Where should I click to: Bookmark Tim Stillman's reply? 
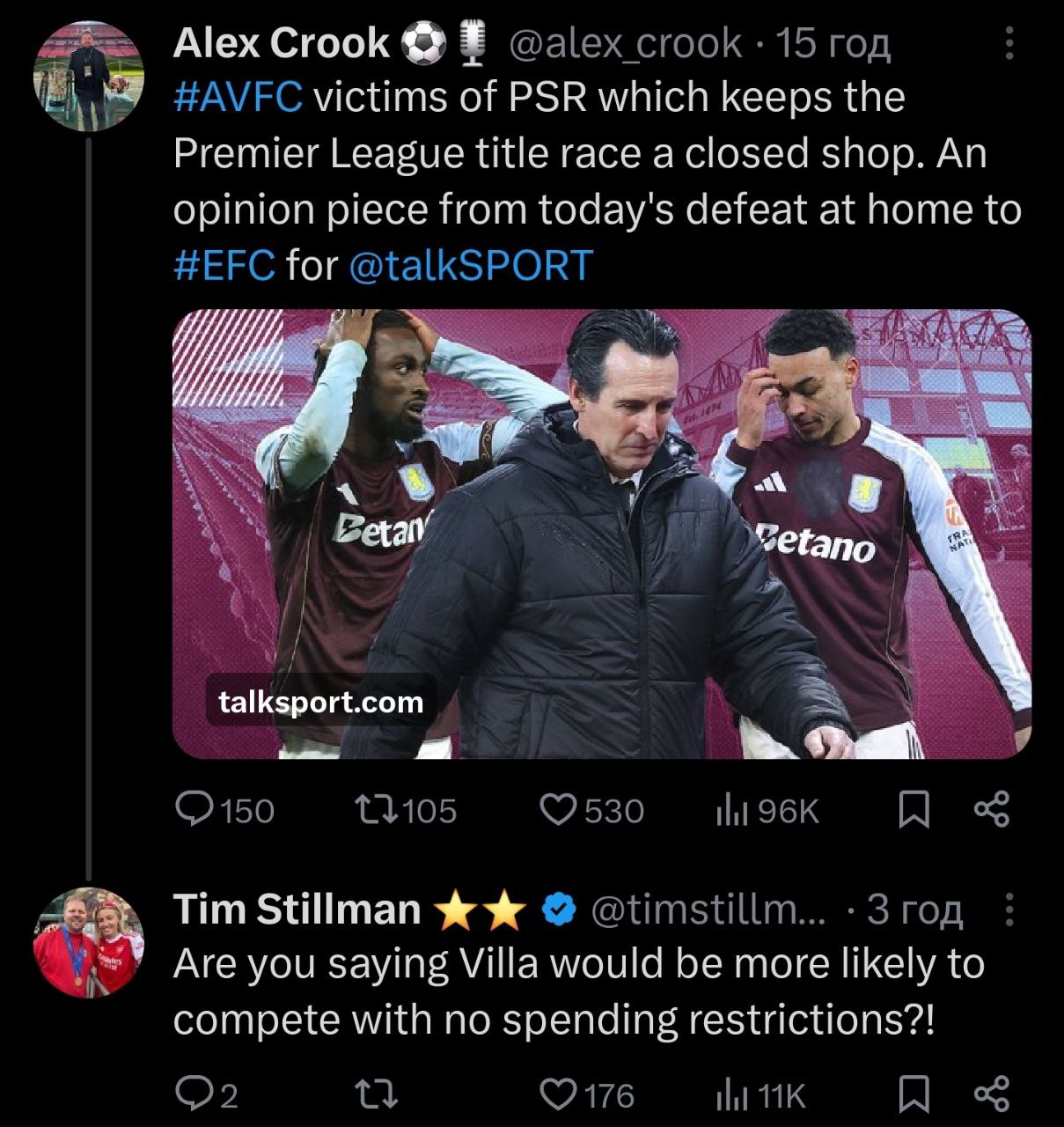(914, 1094)
